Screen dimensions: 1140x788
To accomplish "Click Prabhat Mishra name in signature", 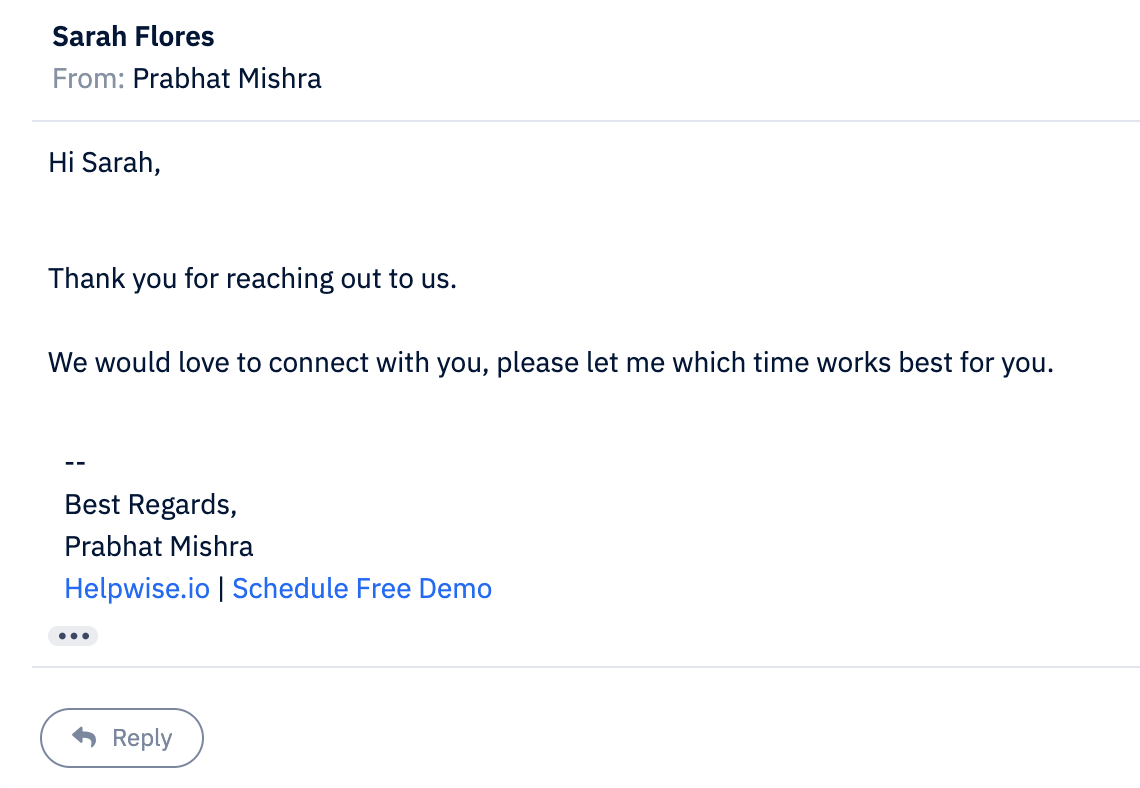I will tap(158, 546).
